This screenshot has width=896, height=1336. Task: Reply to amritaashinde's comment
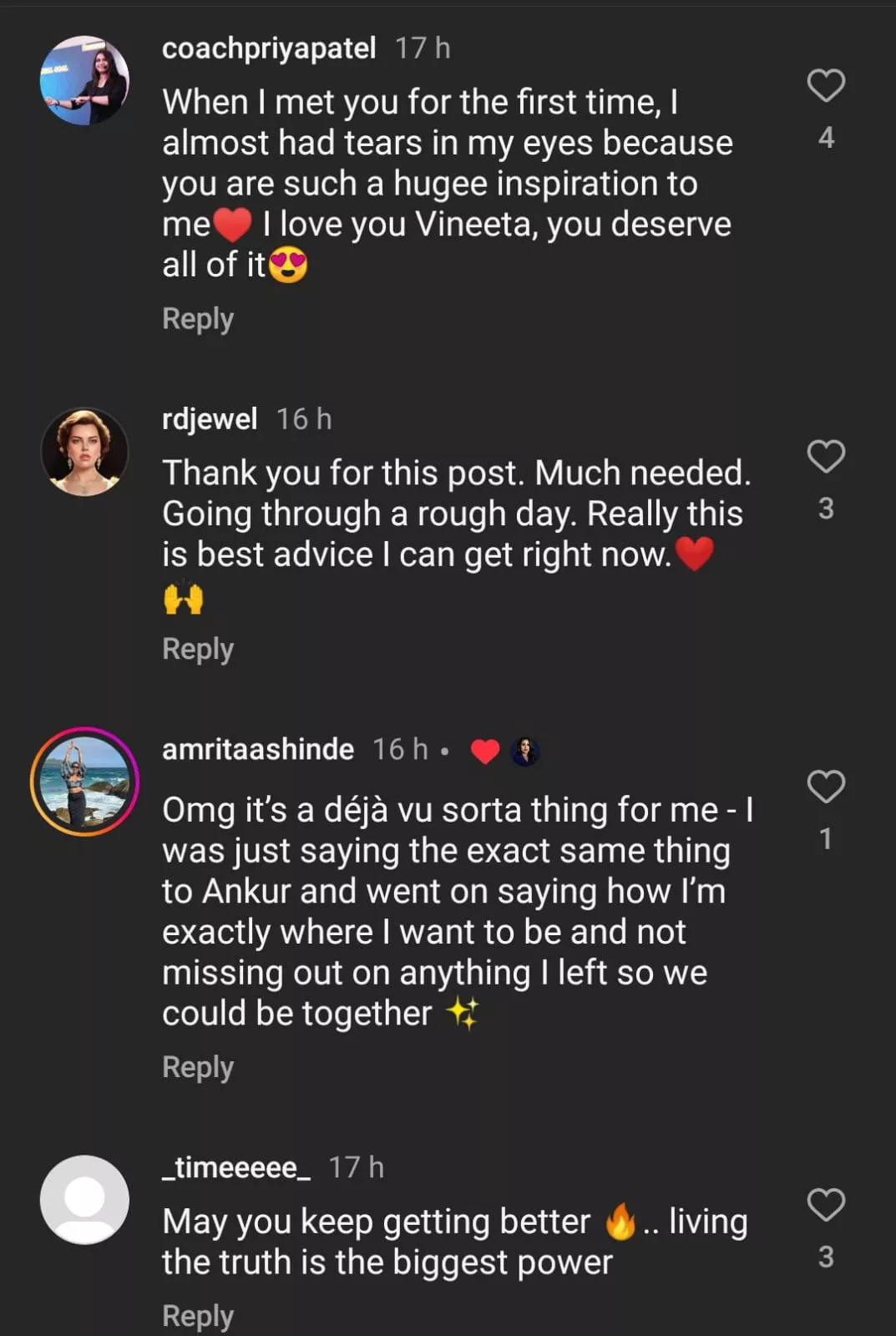coord(198,1067)
